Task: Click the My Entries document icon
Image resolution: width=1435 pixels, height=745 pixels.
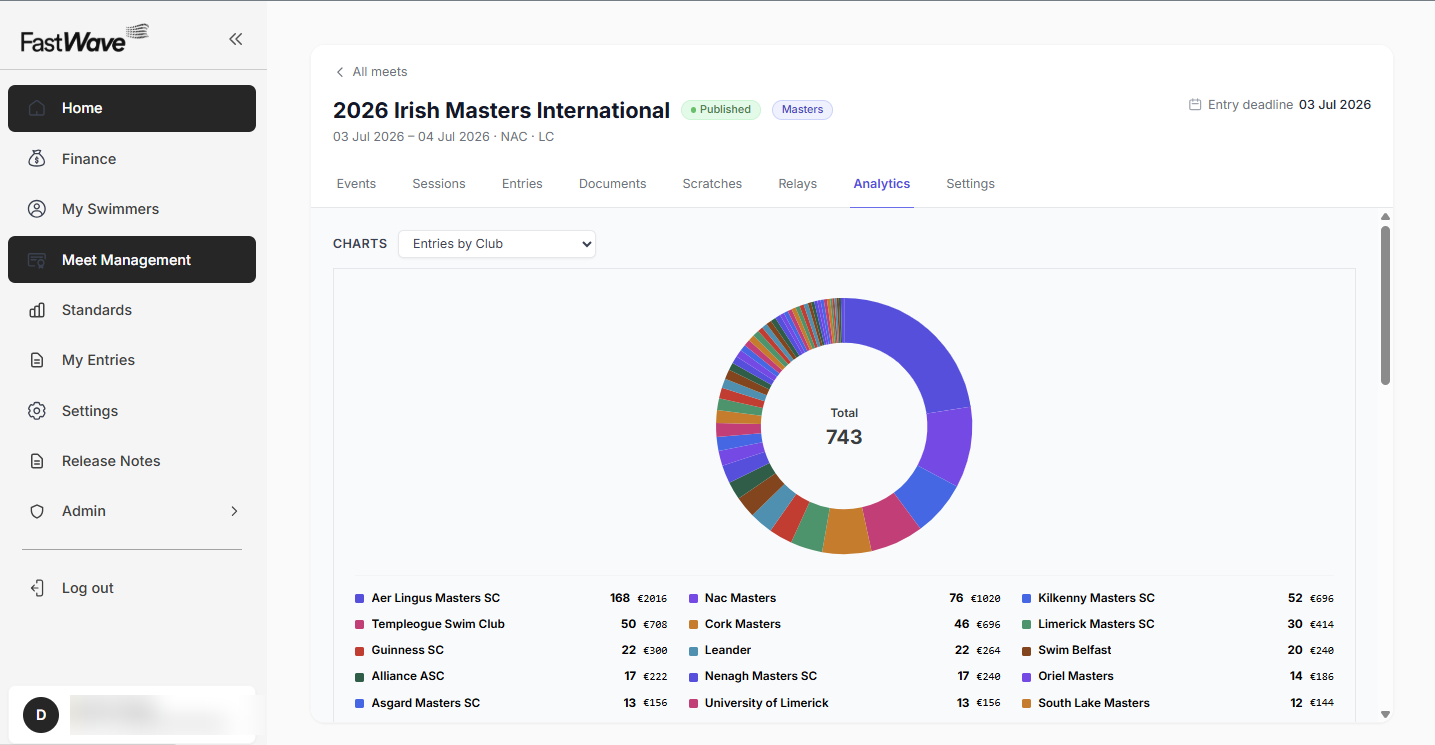Action: 37,360
